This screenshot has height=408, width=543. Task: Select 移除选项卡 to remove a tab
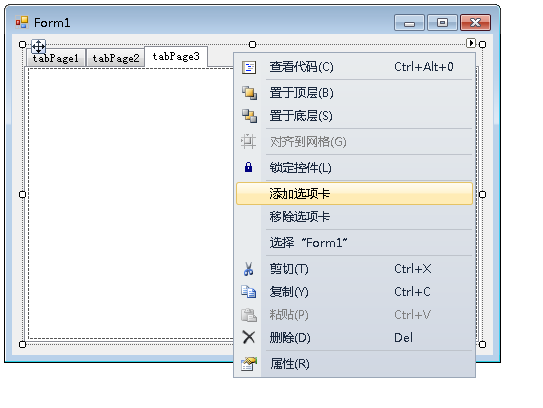(354, 217)
